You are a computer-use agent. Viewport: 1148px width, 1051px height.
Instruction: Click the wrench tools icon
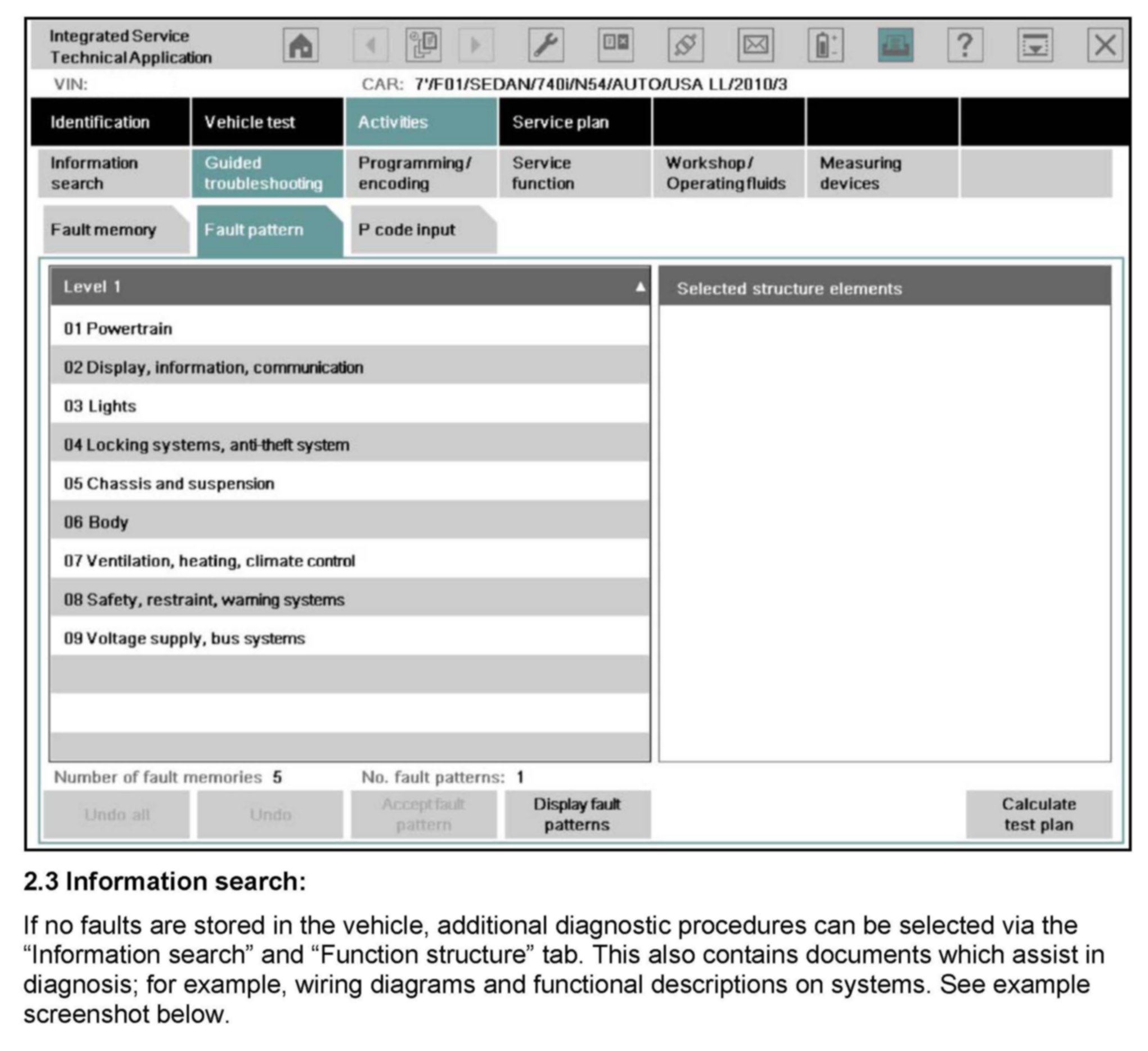(x=546, y=44)
